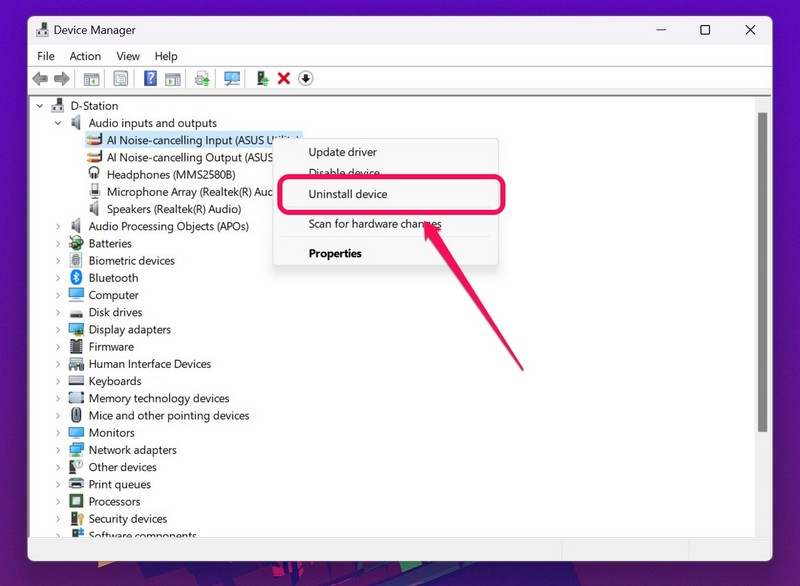800x586 pixels.
Task: Expand the Network adapters category
Action: point(59,450)
